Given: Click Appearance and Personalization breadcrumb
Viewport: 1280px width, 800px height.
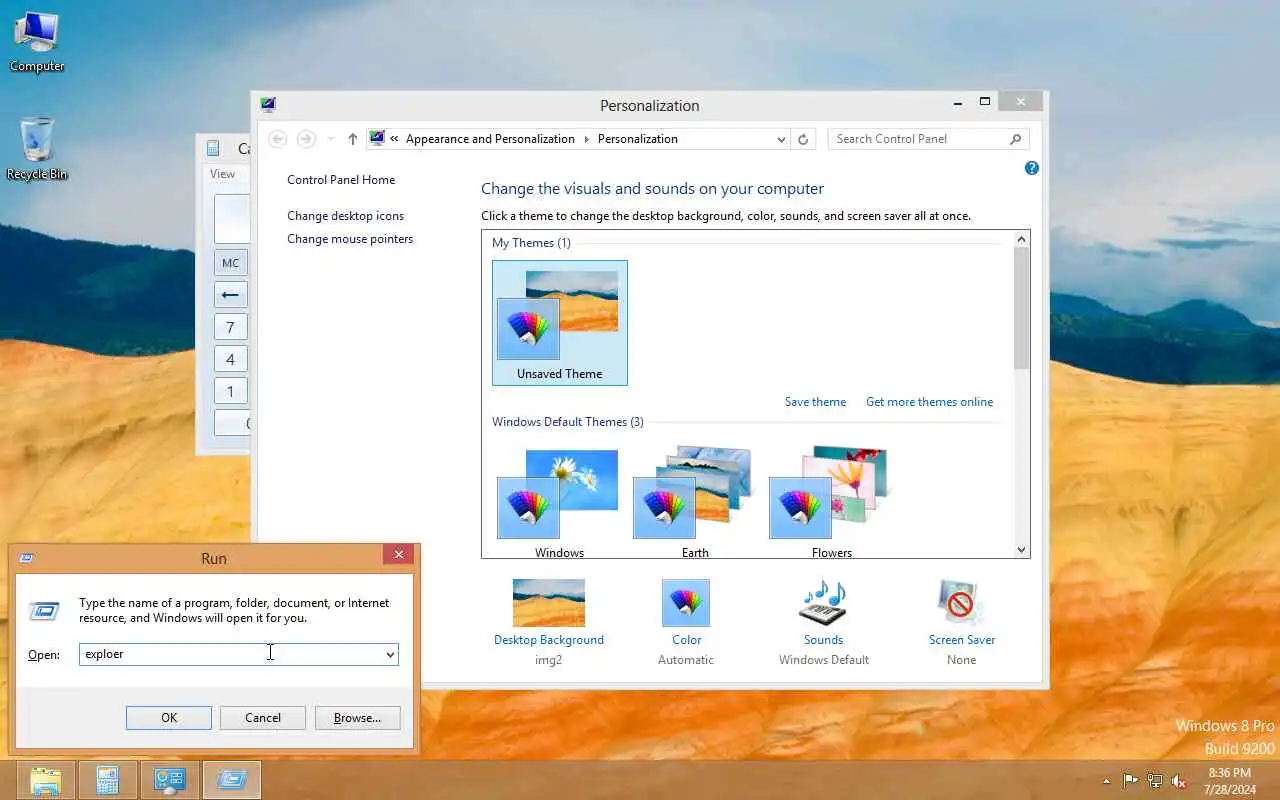Looking at the screenshot, I should (x=490, y=139).
